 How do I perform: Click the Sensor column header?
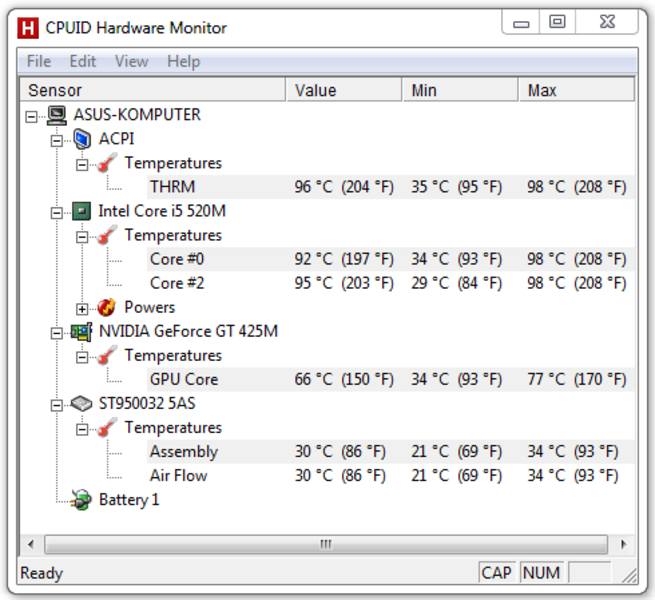pos(153,90)
